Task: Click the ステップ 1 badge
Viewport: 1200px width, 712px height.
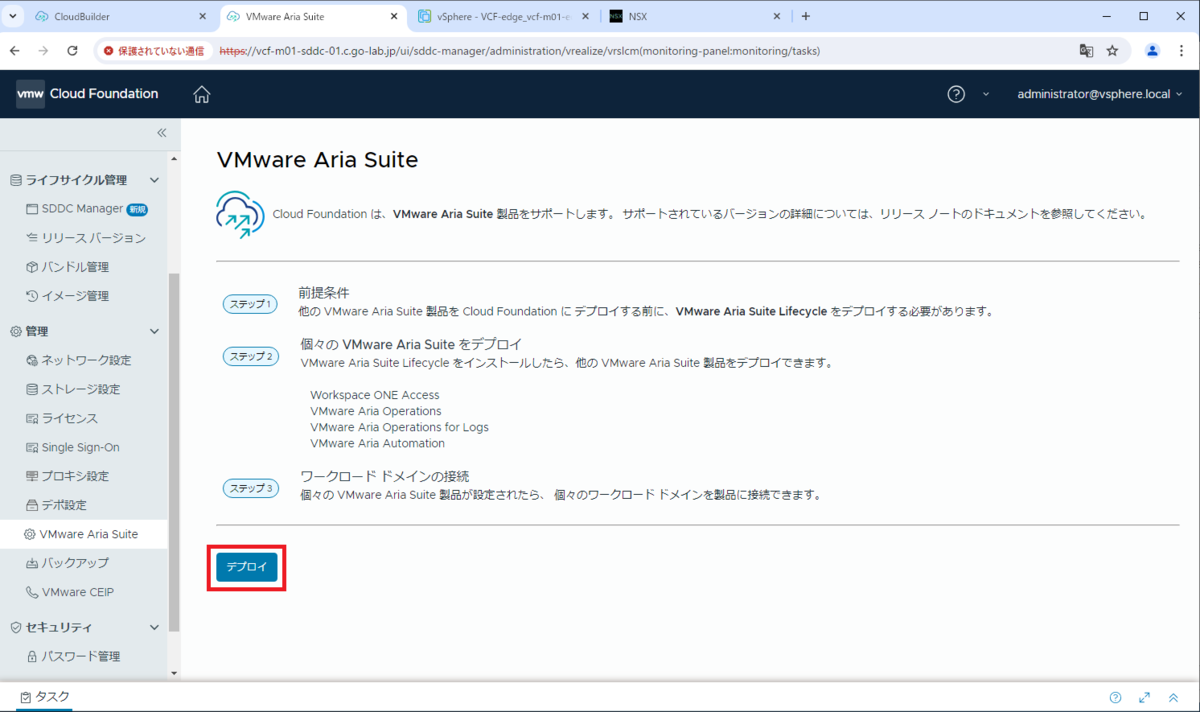Action: point(250,304)
